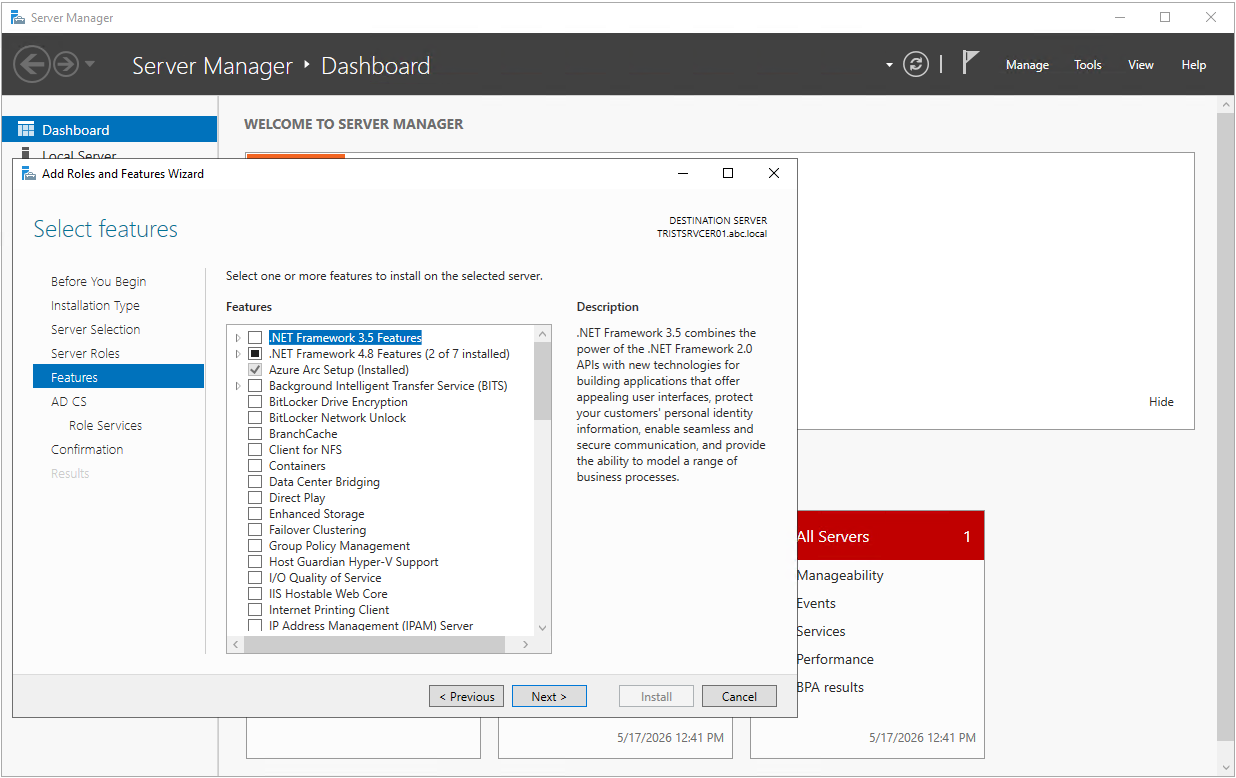Check Client for NFS checkbox
1236x778 pixels.
[255, 450]
